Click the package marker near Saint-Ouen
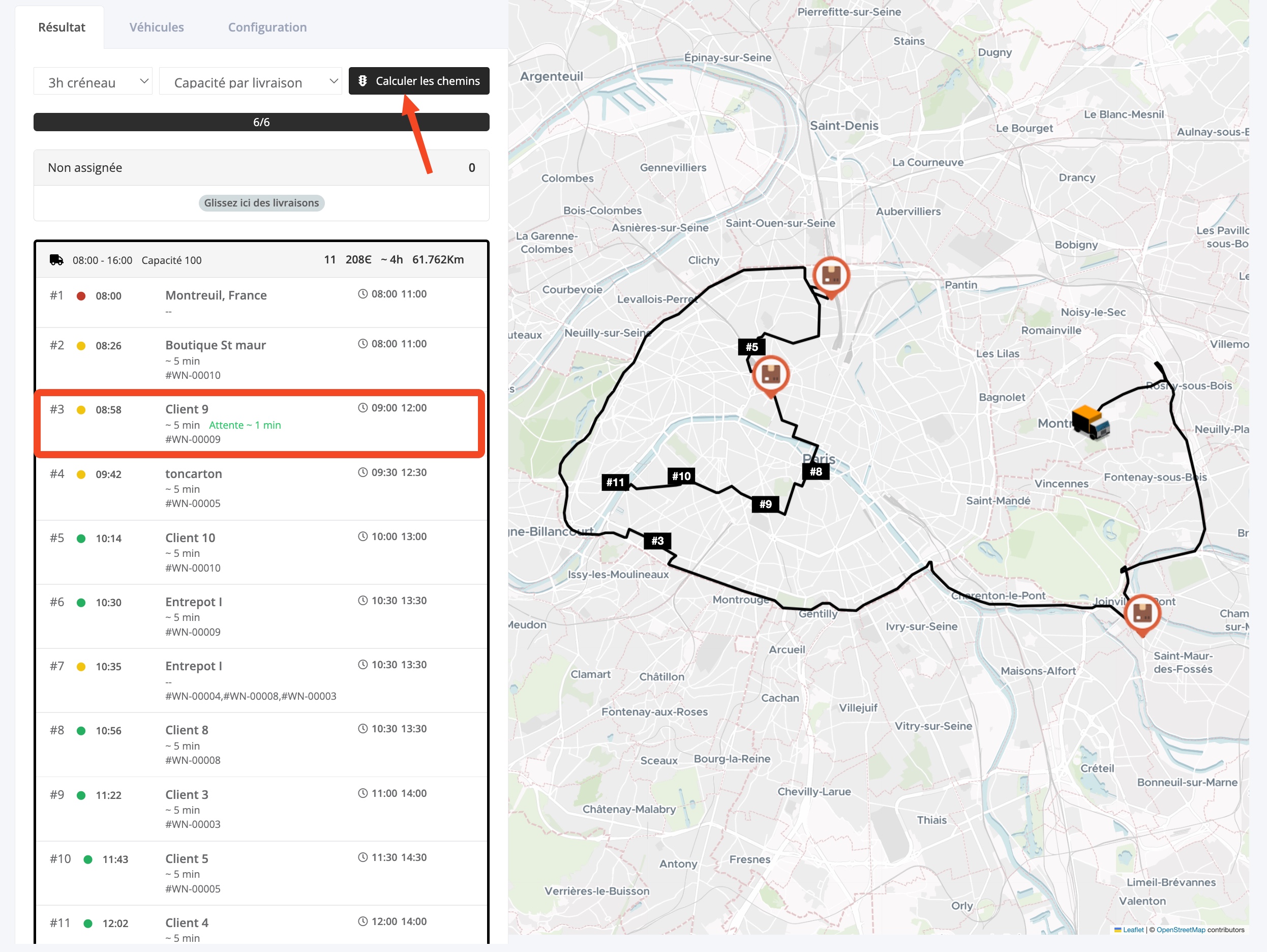Screen dimensions: 1267x952 831,276
